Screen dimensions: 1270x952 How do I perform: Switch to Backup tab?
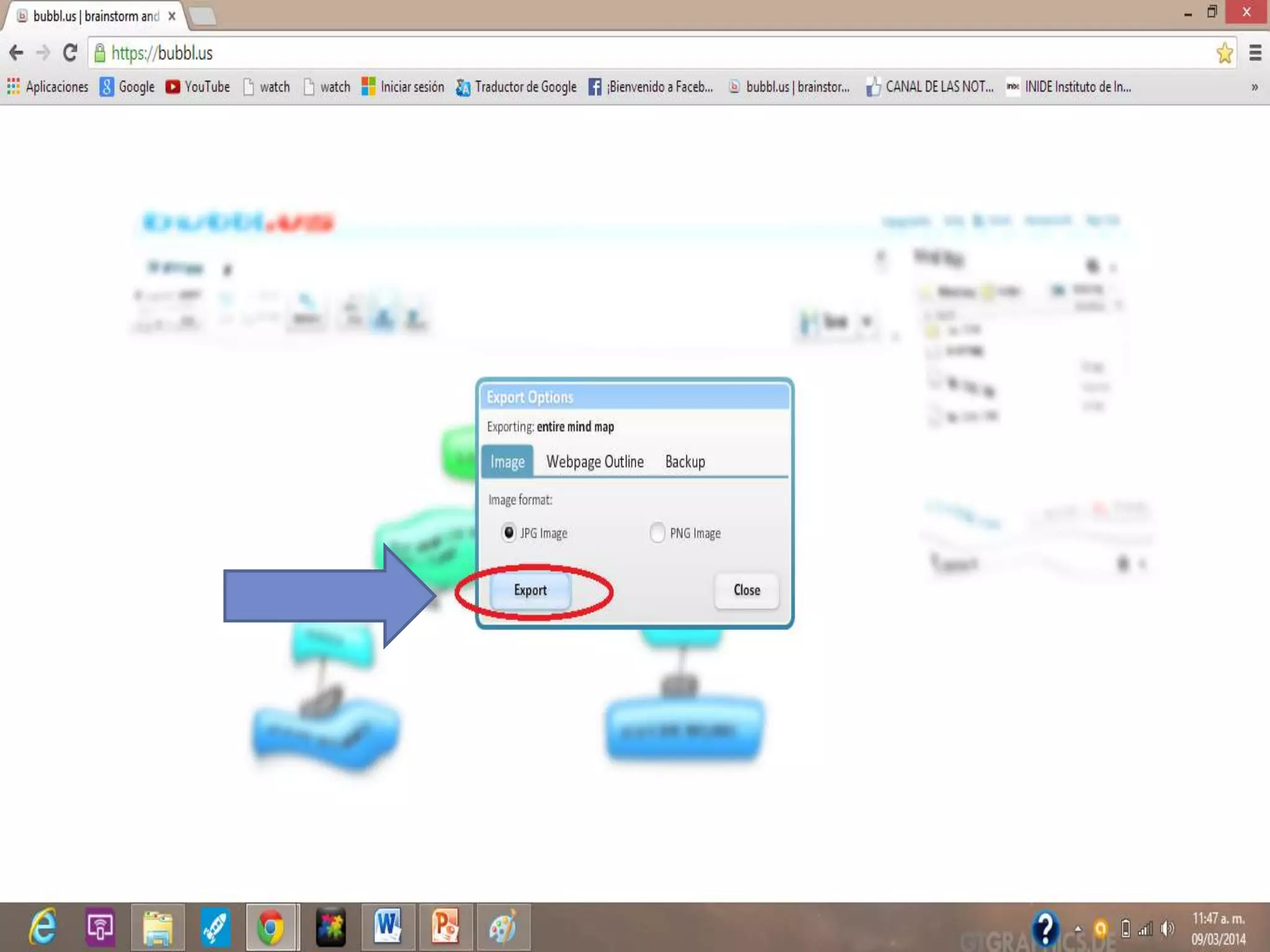click(685, 462)
